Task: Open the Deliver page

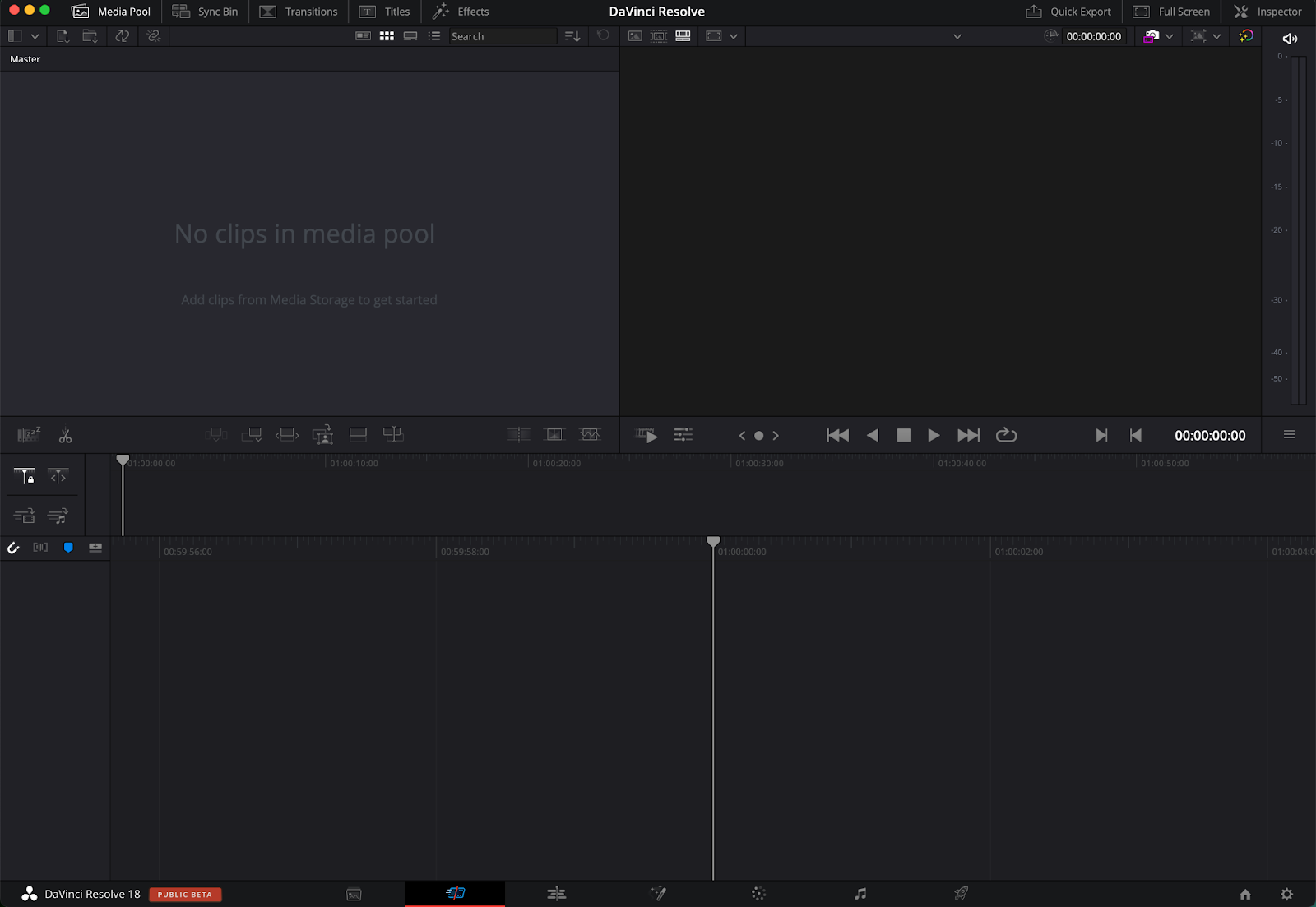Action: tap(961, 893)
